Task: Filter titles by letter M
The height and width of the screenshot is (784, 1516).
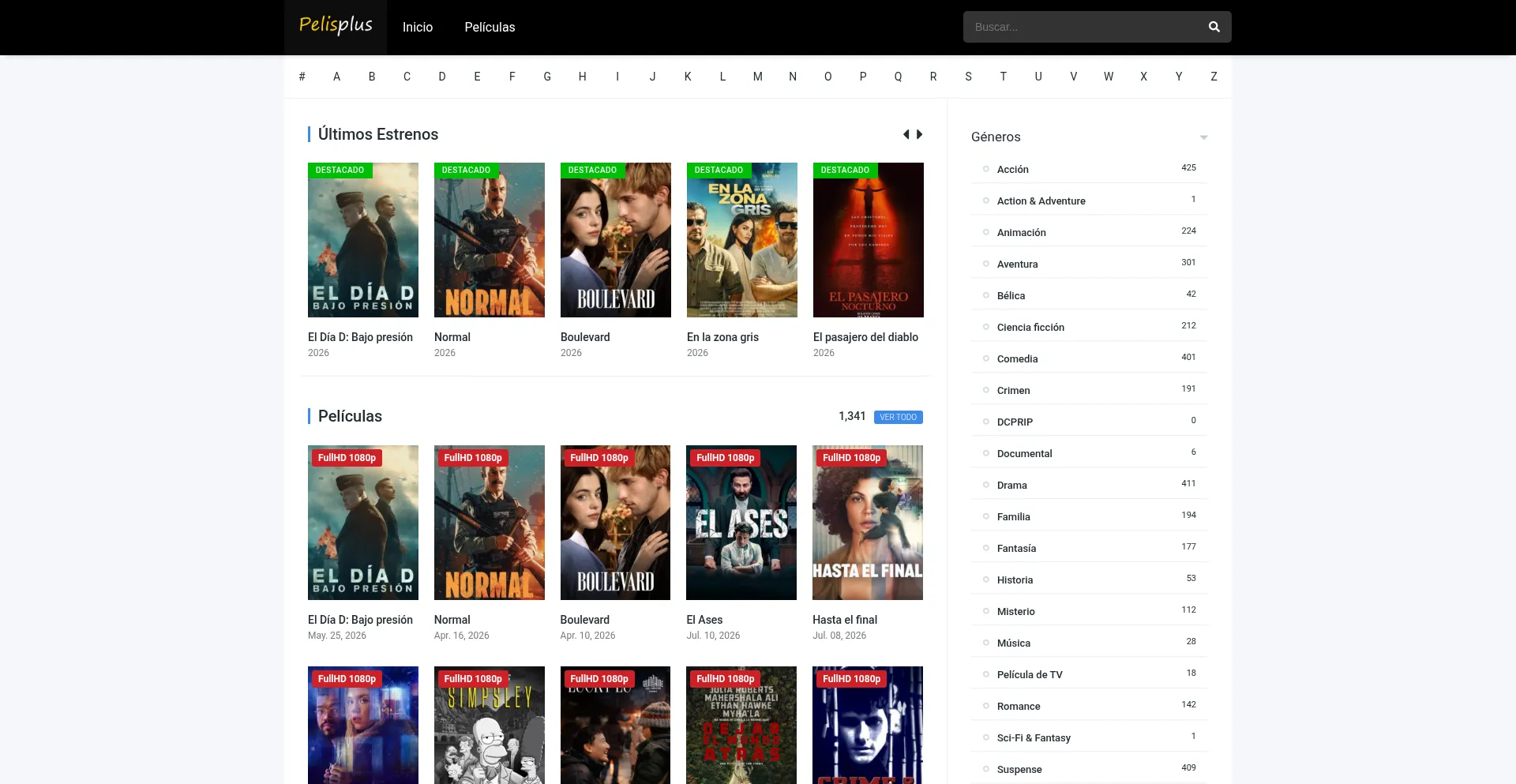Action: pos(758,77)
